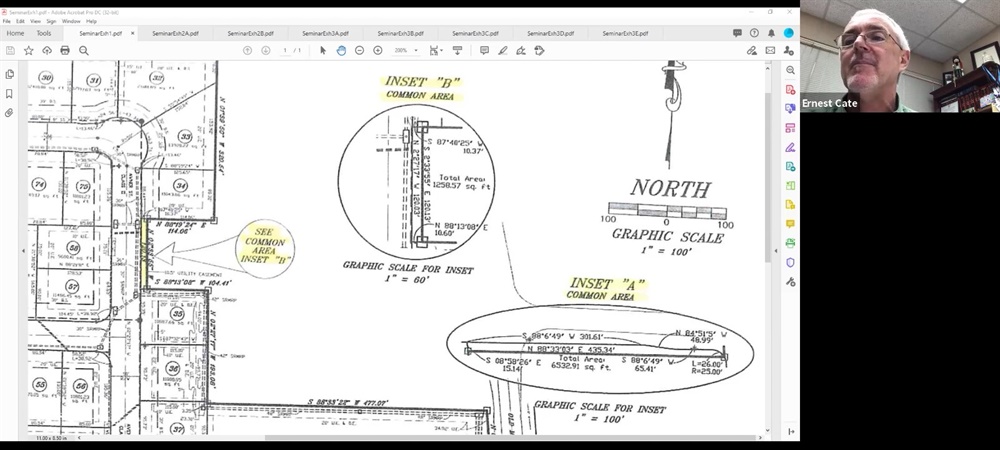Image resolution: width=1000 pixels, height=450 pixels.
Task: Expand tools pane with bottom-right arrow icon
Action: click(x=791, y=432)
